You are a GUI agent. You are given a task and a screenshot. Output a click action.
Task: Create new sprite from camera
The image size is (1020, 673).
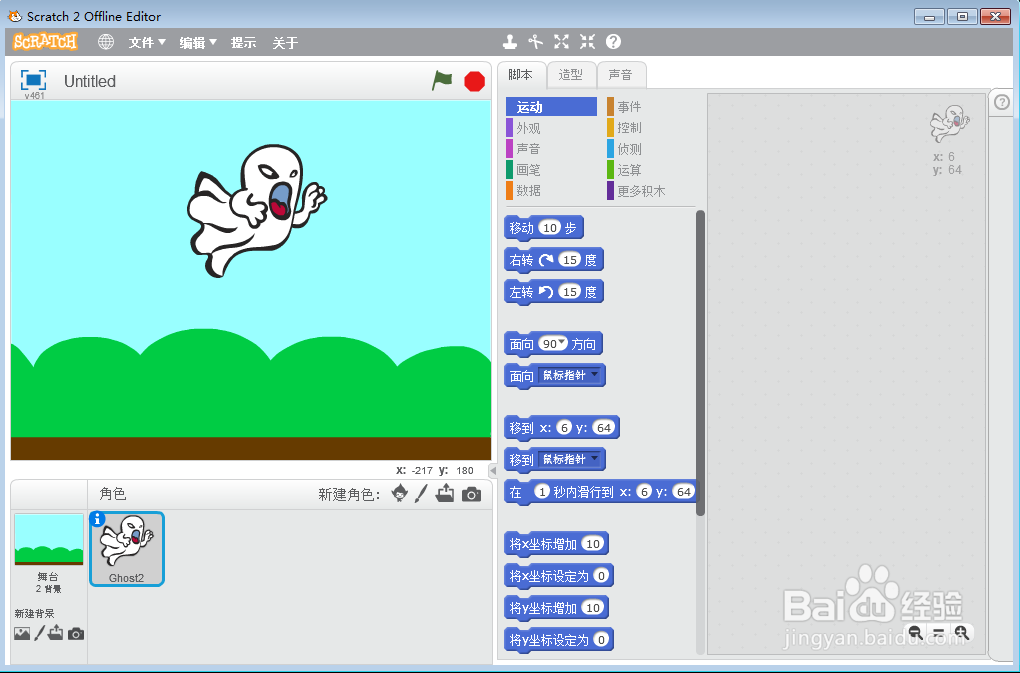point(472,495)
